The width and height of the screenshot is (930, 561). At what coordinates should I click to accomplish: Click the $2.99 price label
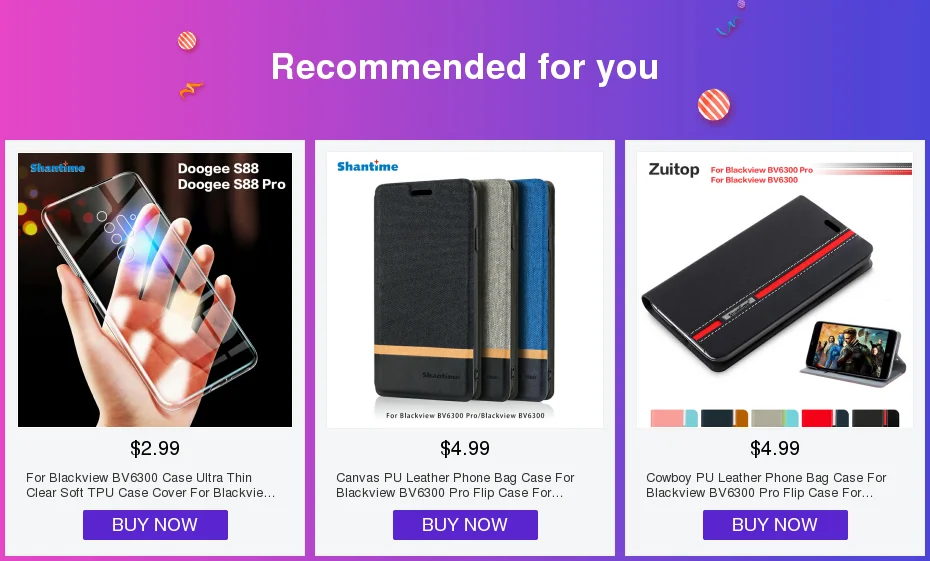click(155, 448)
